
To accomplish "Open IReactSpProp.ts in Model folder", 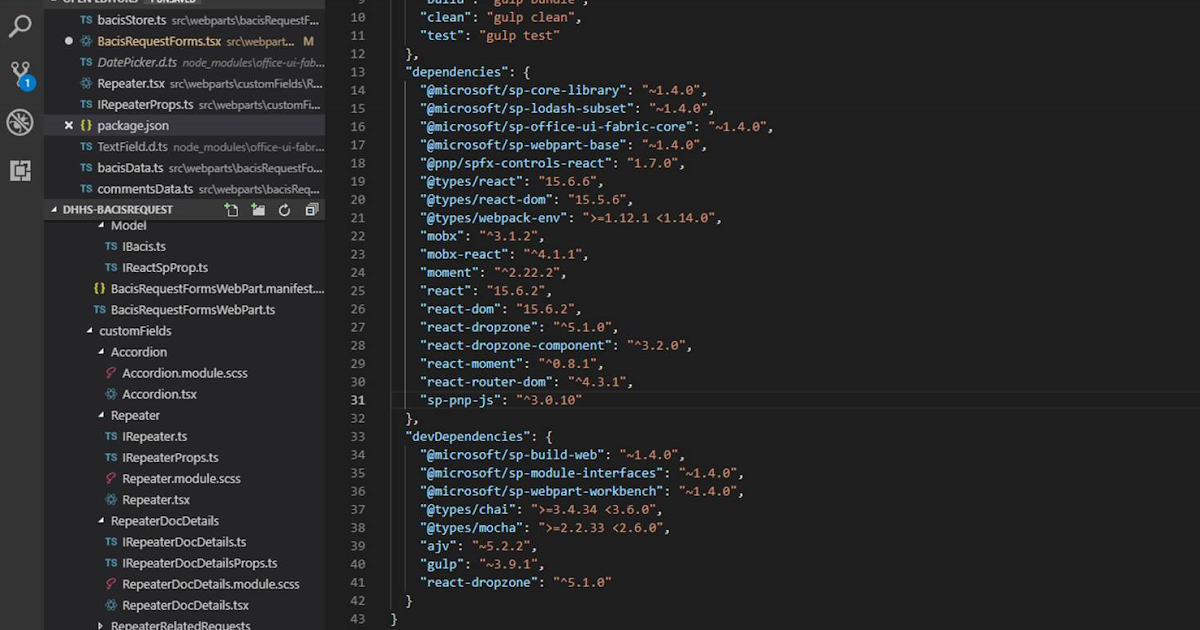I will (165, 267).
